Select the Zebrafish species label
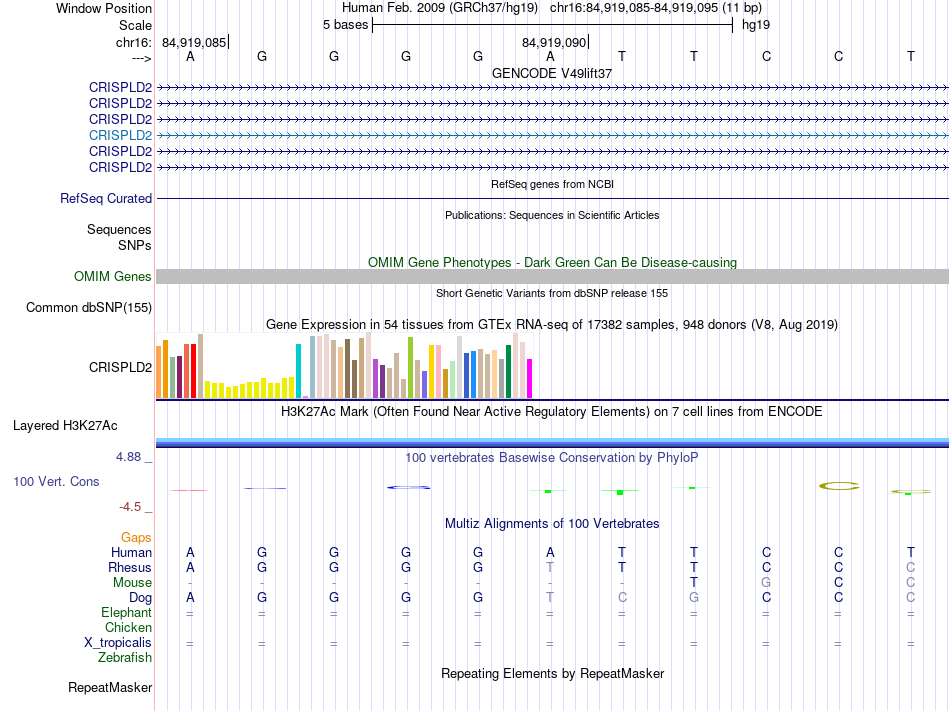Image resolution: width=950 pixels, height=711 pixels. 125,658
